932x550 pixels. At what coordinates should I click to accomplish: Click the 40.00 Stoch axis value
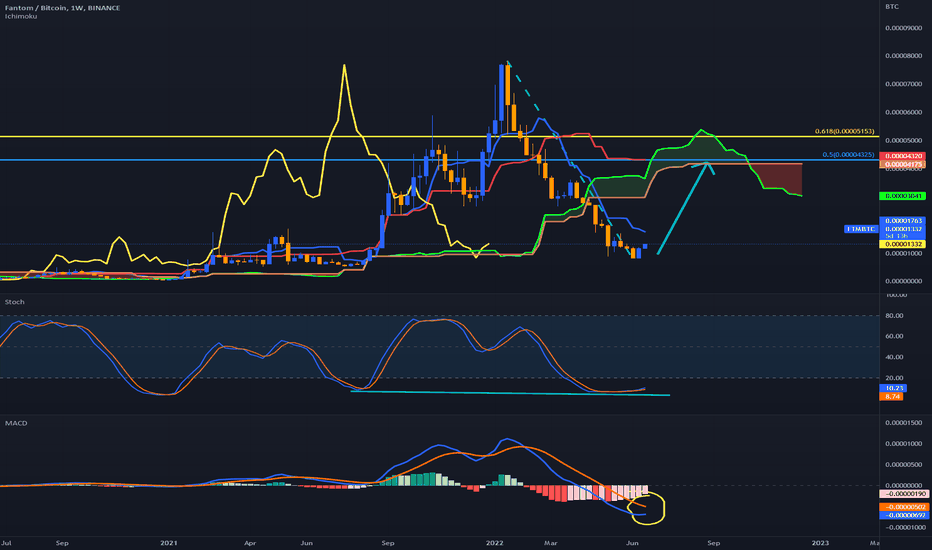pos(894,357)
